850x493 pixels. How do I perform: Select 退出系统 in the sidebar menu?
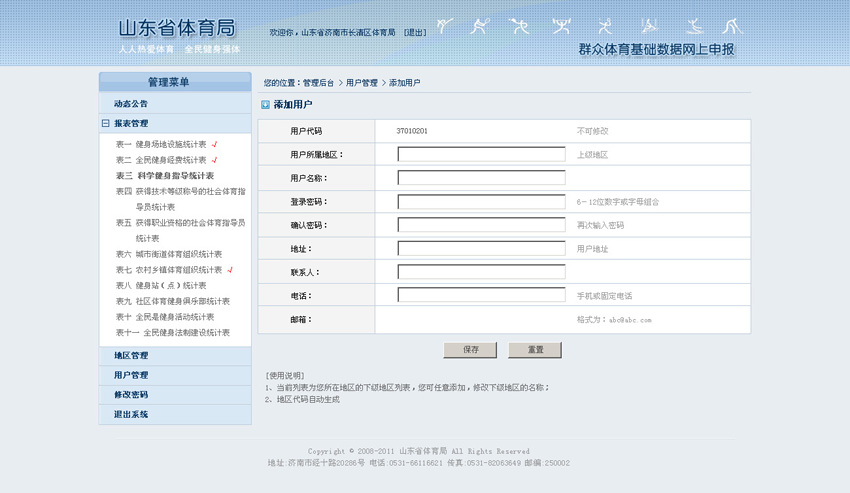click(x=131, y=414)
